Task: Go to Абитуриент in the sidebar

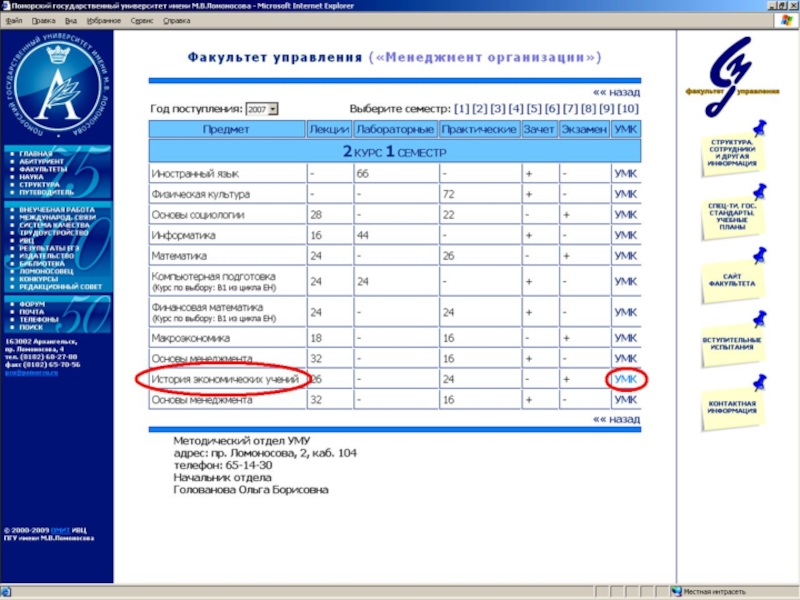Action: pyautogui.click(x=41, y=161)
